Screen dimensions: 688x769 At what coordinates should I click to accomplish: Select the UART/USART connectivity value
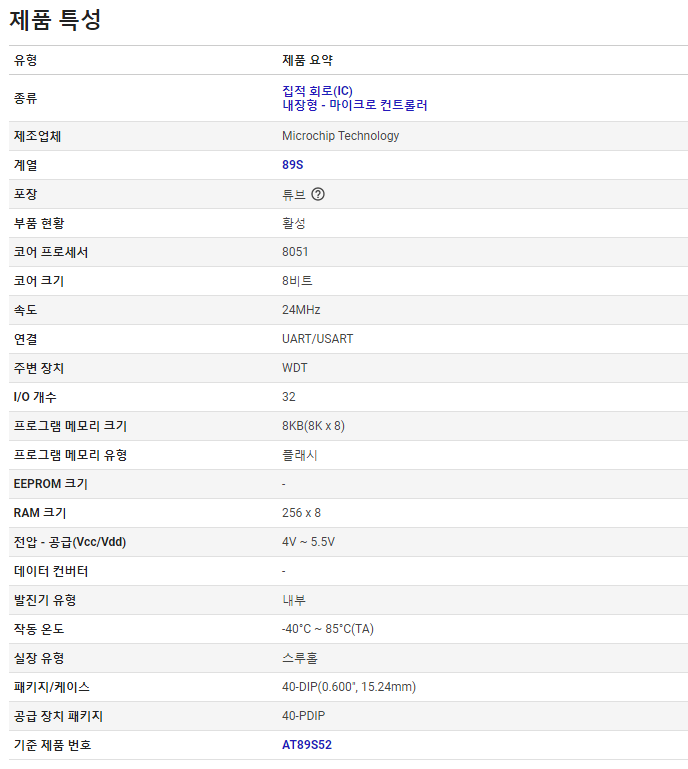coord(318,339)
